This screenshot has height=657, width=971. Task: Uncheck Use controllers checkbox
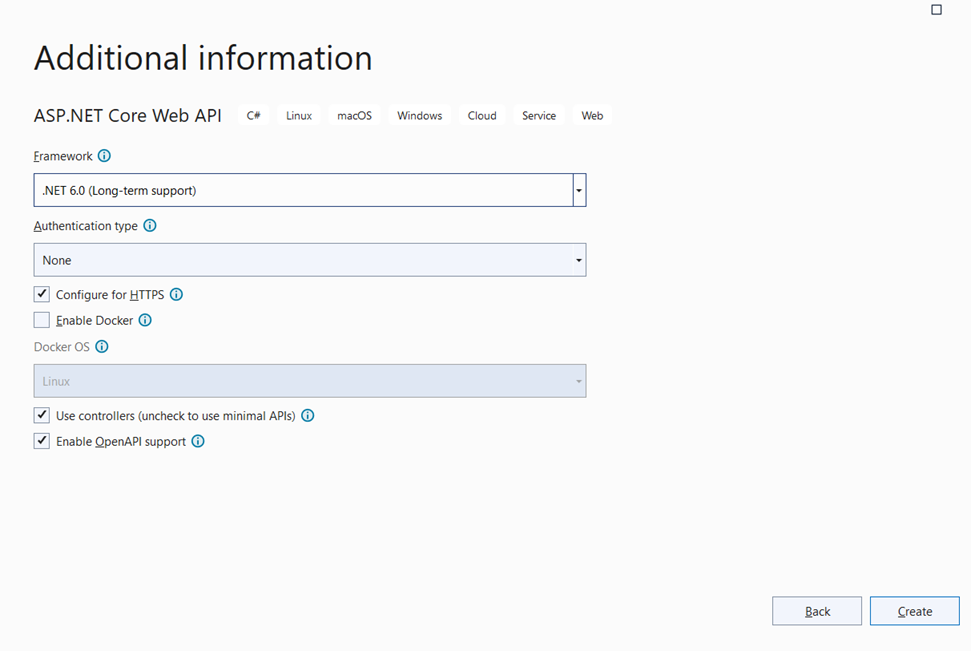pos(41,415)
